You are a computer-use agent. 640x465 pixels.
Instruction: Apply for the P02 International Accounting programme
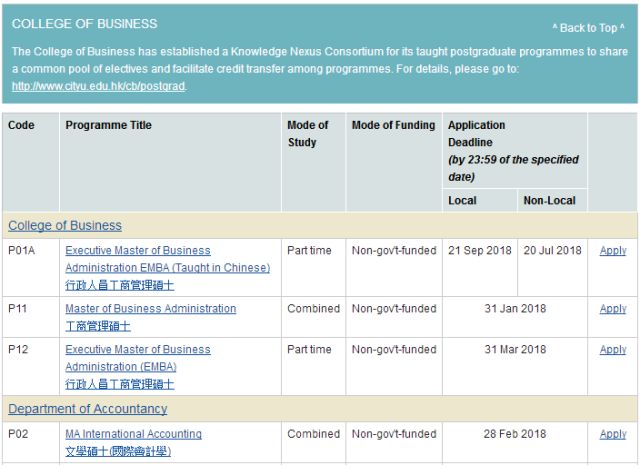point(613,434)
